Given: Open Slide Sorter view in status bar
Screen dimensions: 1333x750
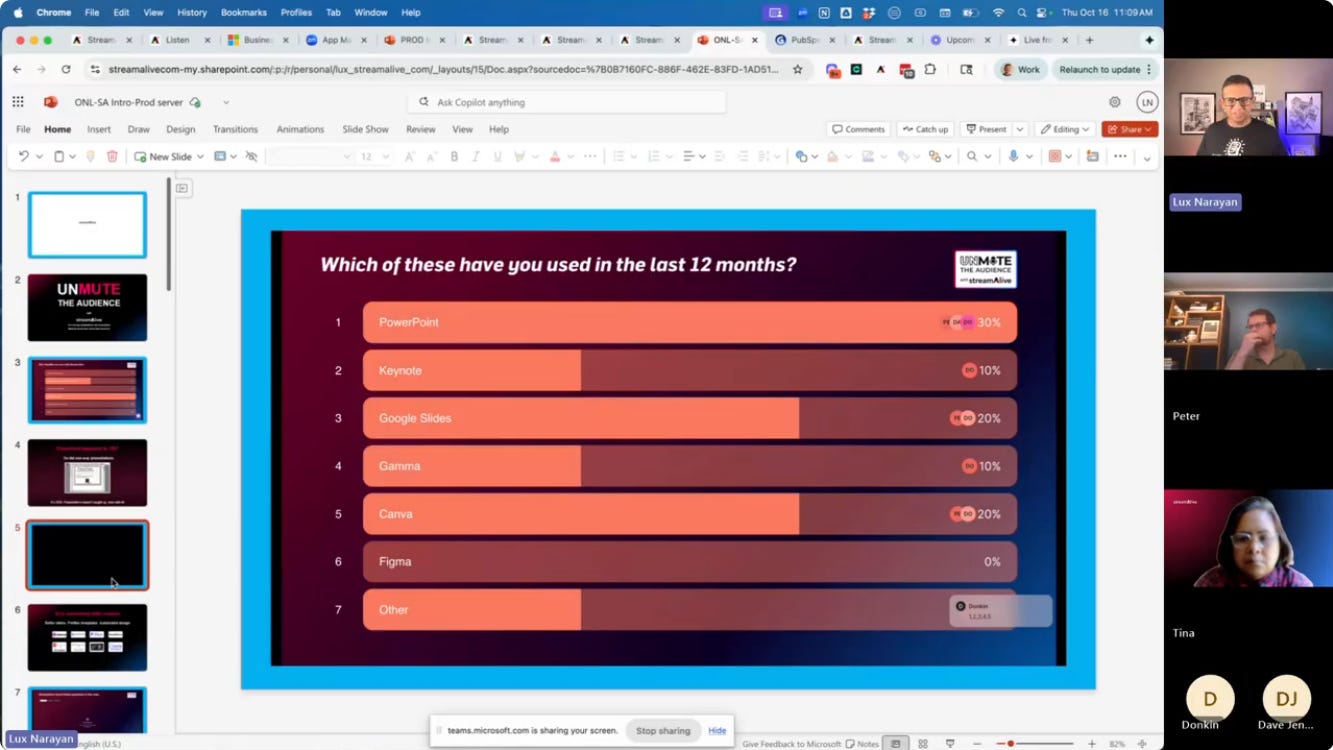Looking at the screenshot, I should pos(923,744).
